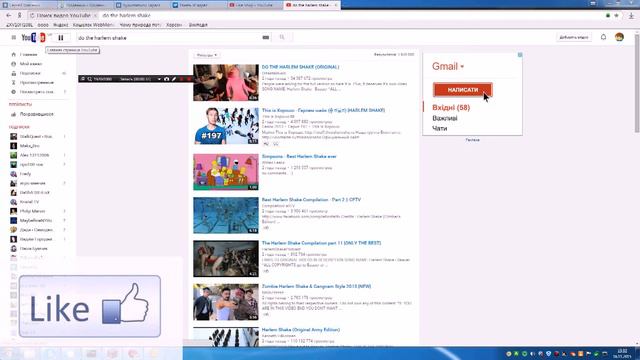The height and width of the screenshot is (360, 640).
Task: Open the browser downloads arrow icon
Action: coord(631,16)
